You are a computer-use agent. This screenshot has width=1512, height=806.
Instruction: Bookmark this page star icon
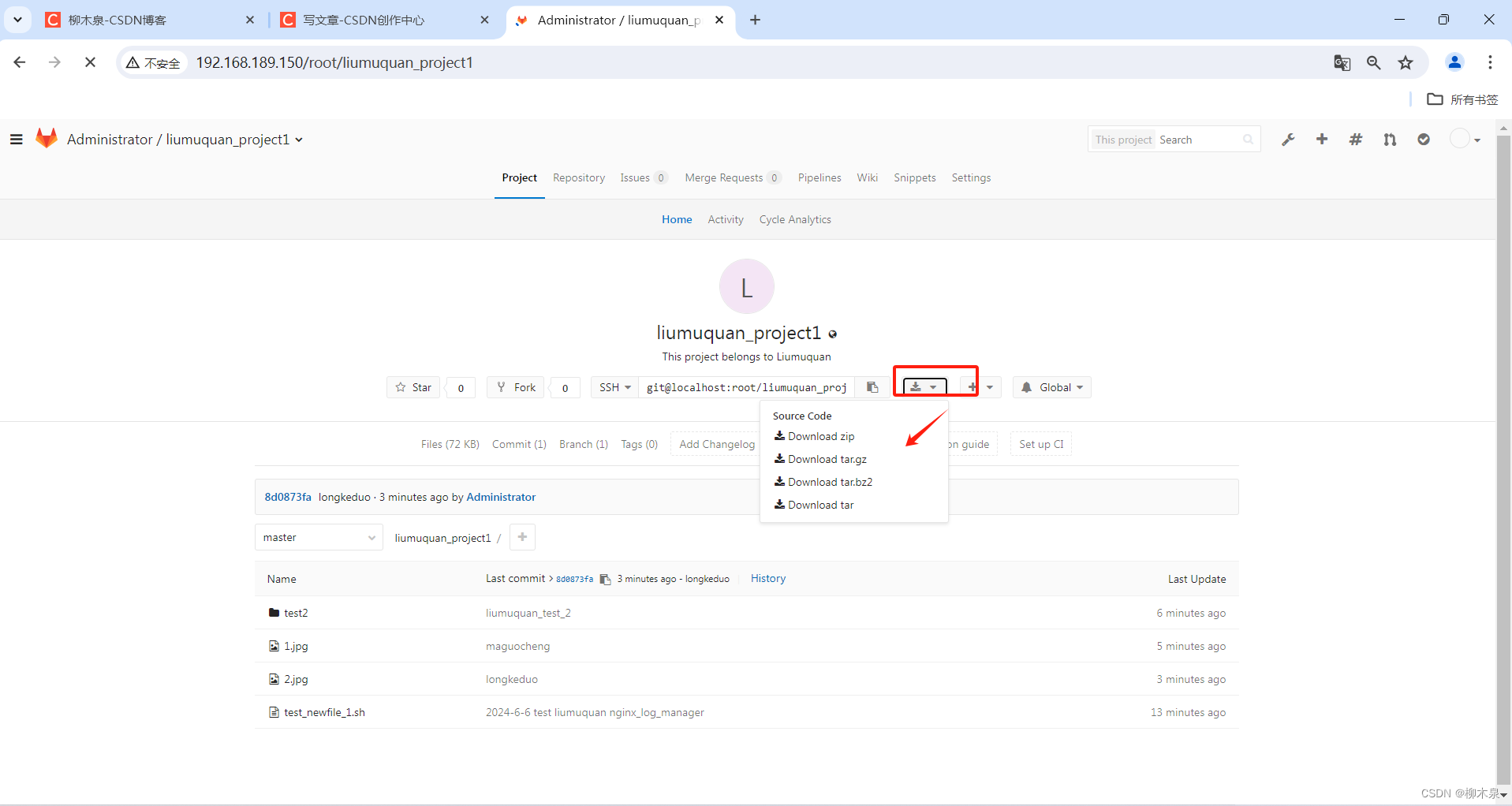[1406, 62]
